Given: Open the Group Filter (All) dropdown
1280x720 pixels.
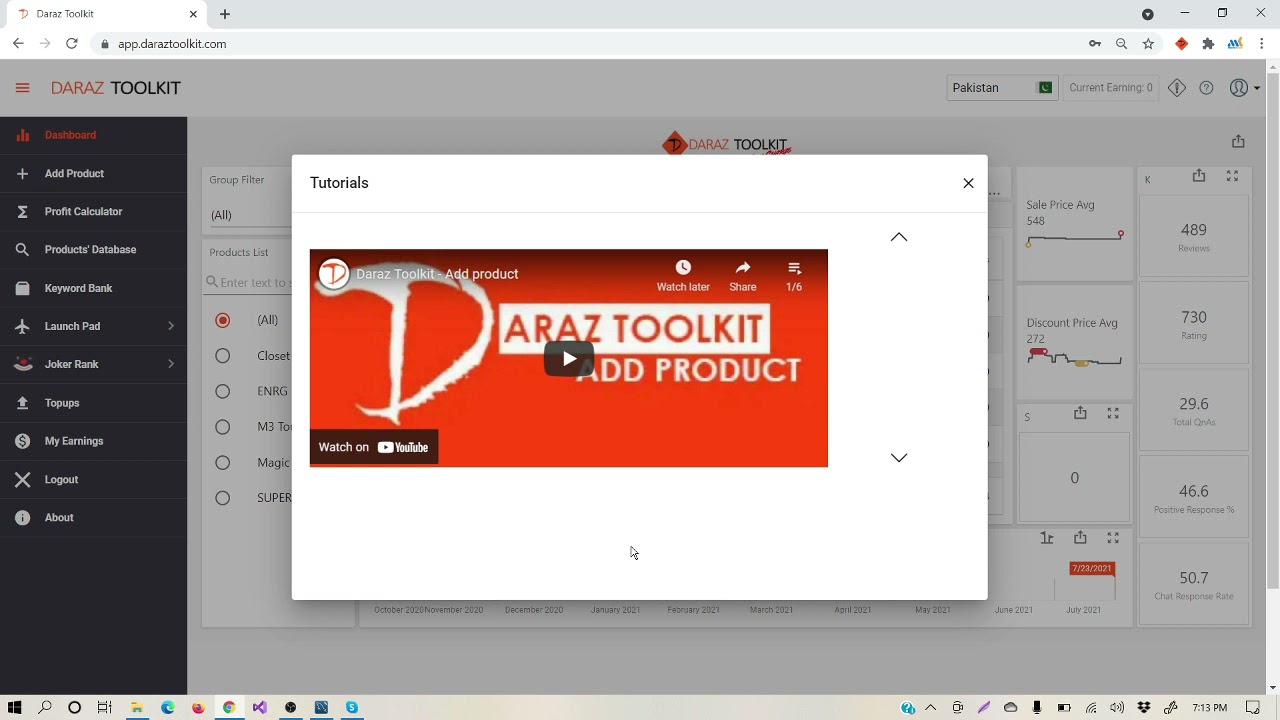Looking at the screenshot, I should (x=250, y=215).
